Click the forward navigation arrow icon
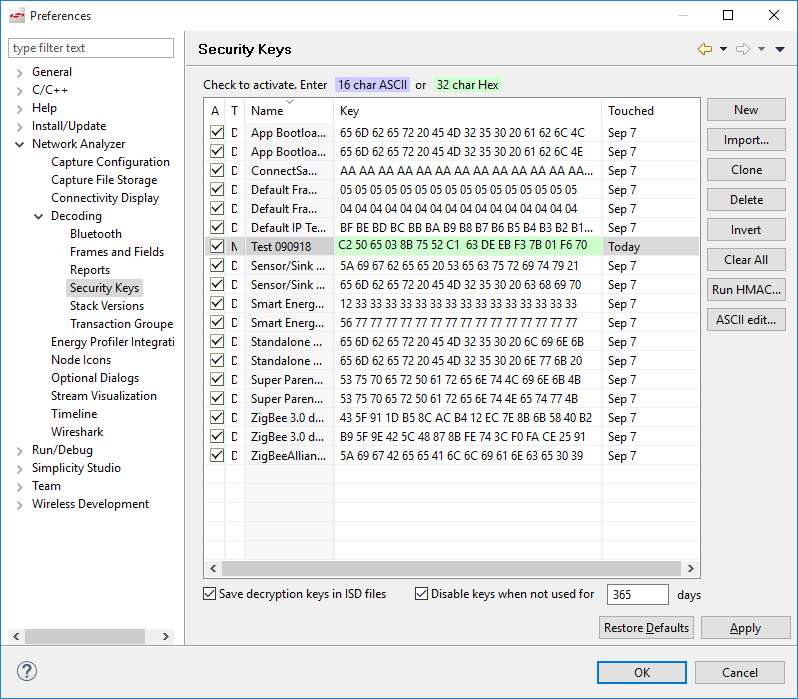The width and height of the screenshot is (798, 699). [x=743, y=49]
